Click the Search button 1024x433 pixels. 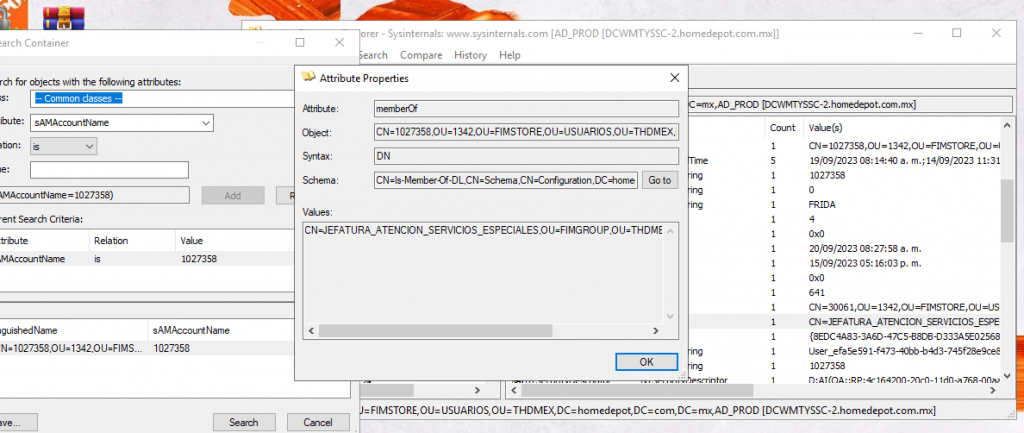click(244, 422)
